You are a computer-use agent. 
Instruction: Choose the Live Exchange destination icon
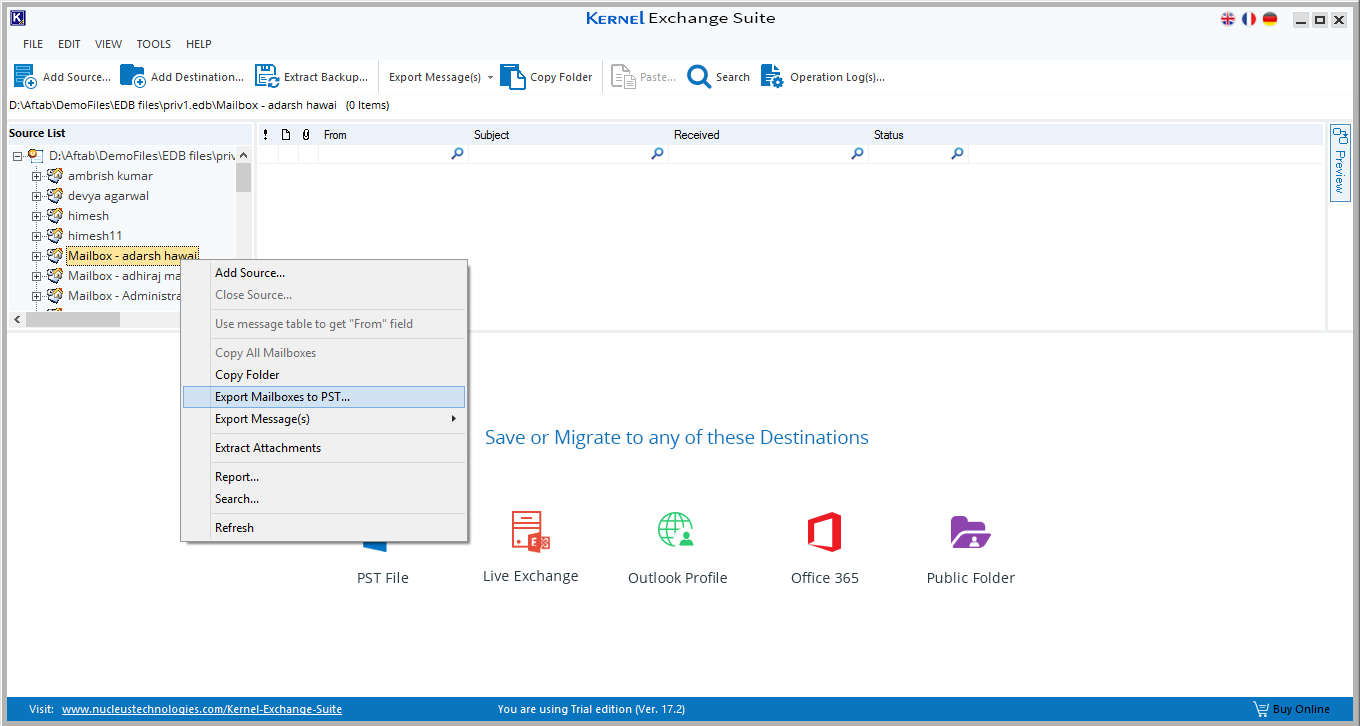pyautogui.click(x=530, y=531)
